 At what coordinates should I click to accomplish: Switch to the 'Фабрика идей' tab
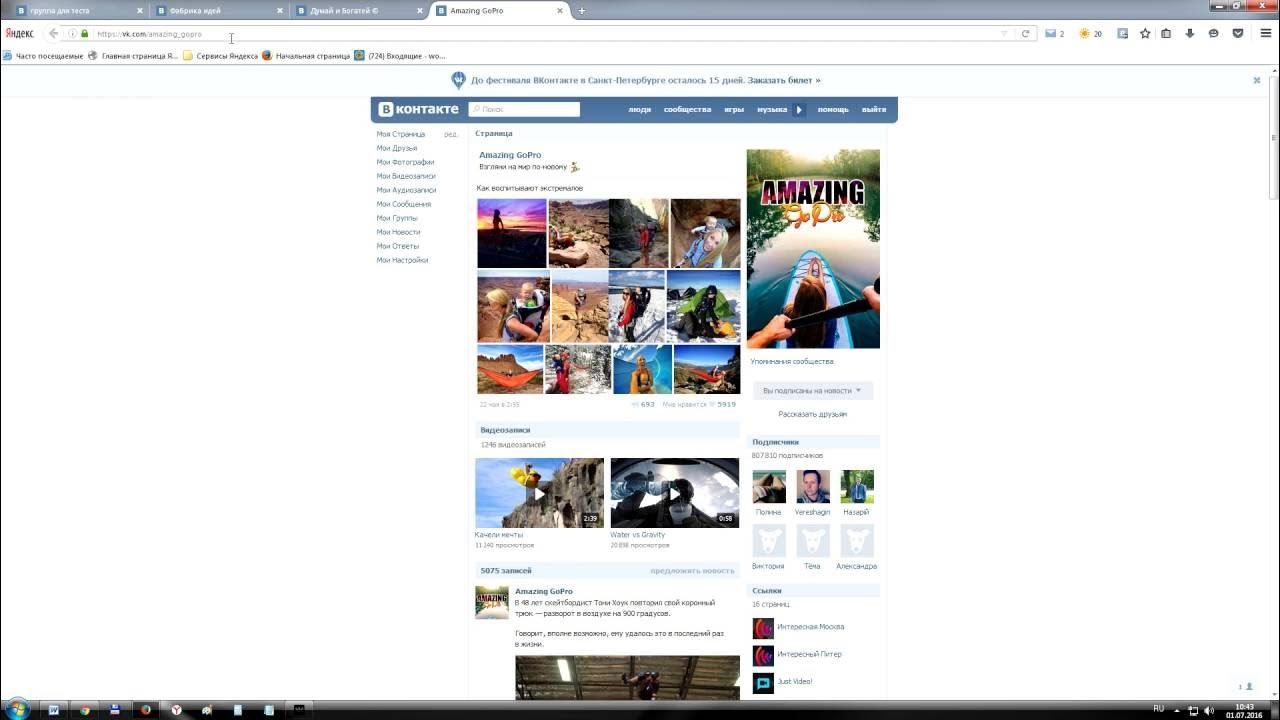218,10
